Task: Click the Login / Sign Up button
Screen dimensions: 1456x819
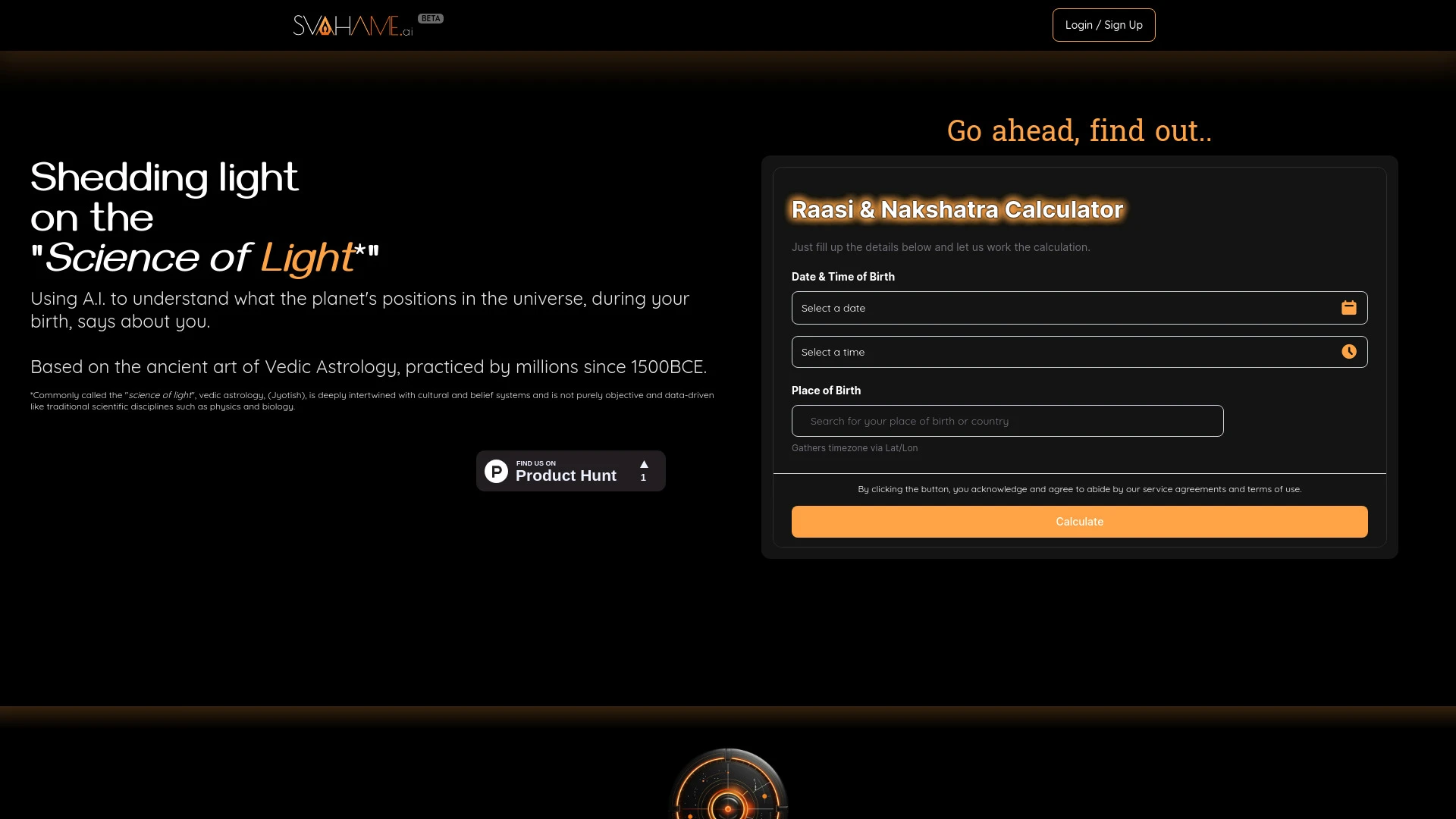Action: (1103, 24)
